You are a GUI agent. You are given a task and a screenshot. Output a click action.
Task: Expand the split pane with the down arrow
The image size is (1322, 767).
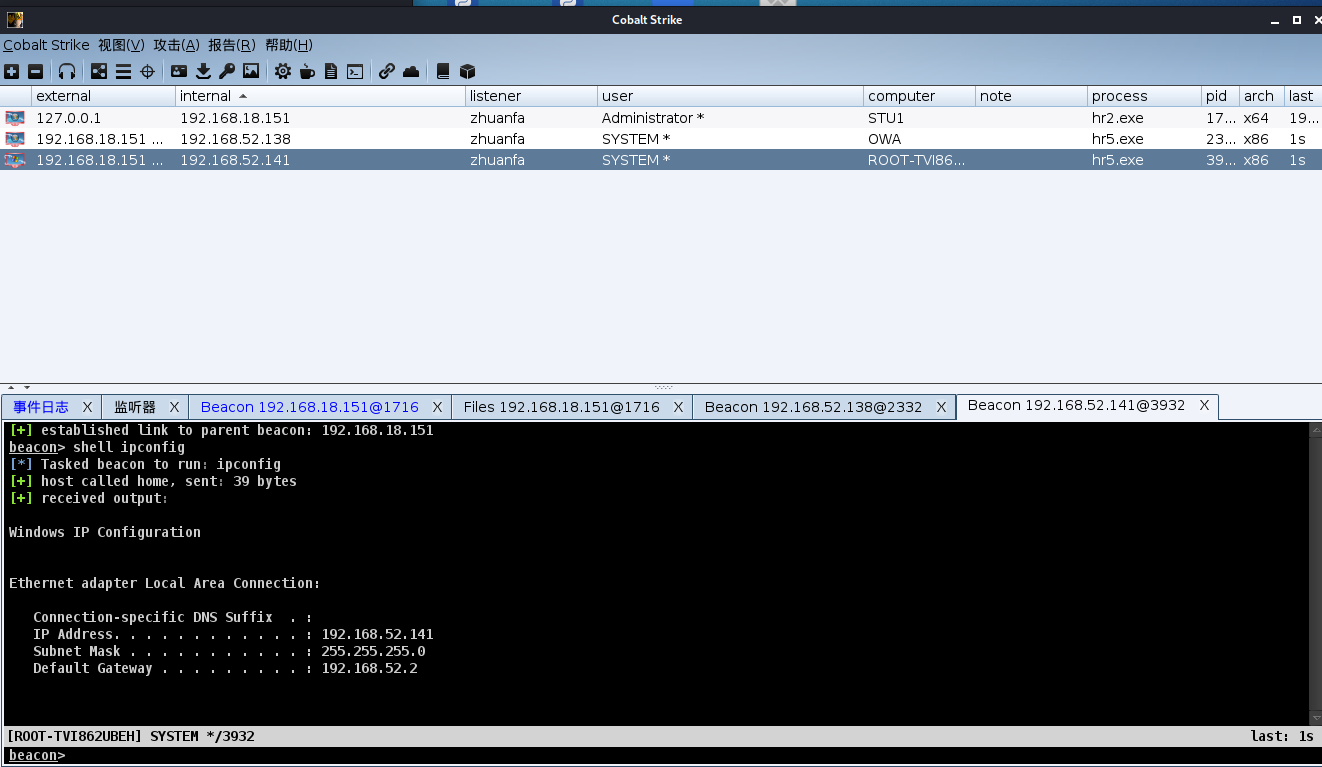pos(27,387)
